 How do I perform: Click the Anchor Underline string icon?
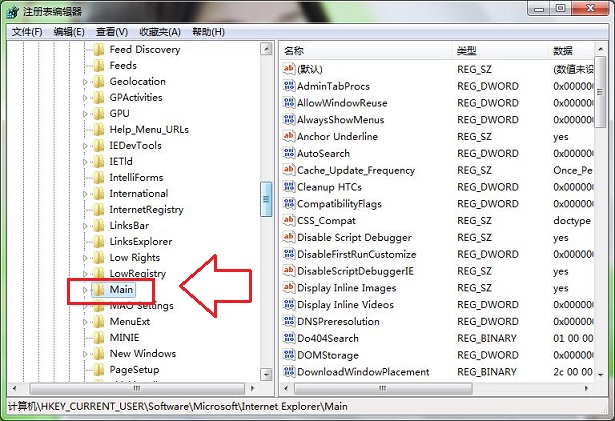click(289, 137)
